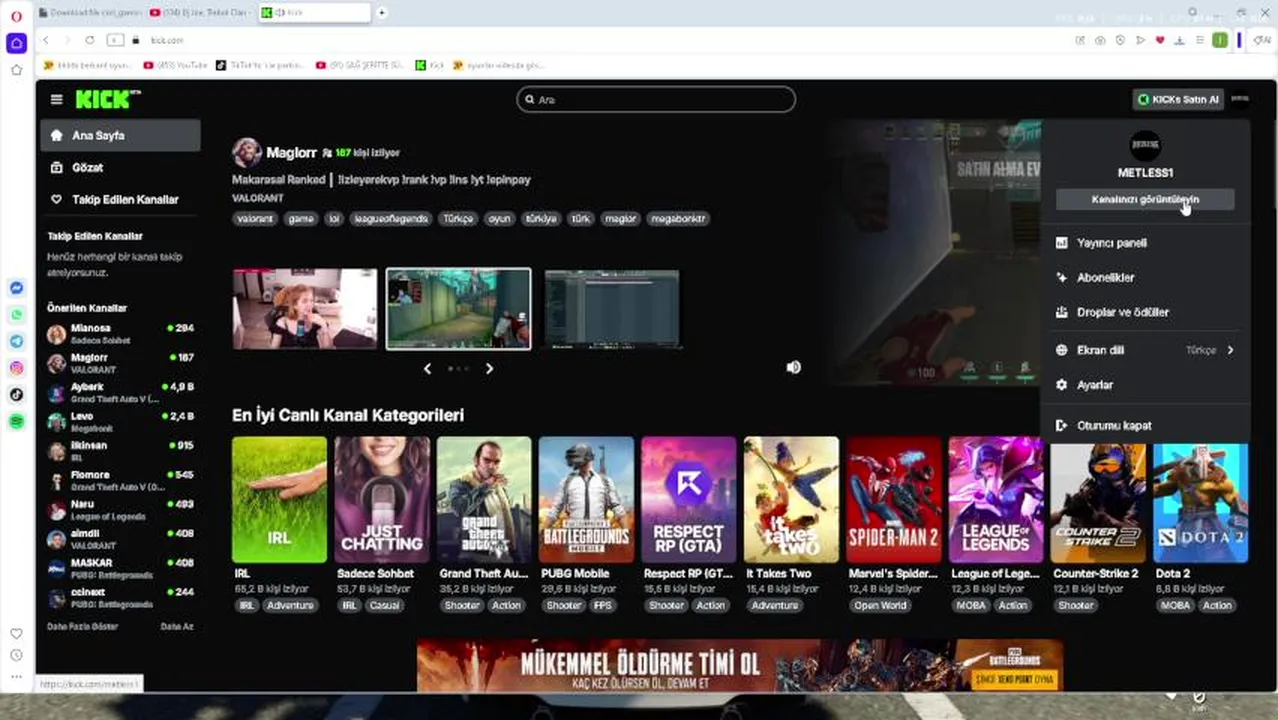Image resolution: width=1278 pixels, height=720 pixels.
Task: Click the shield icon in the address bar
Action: pos(1120,40)
